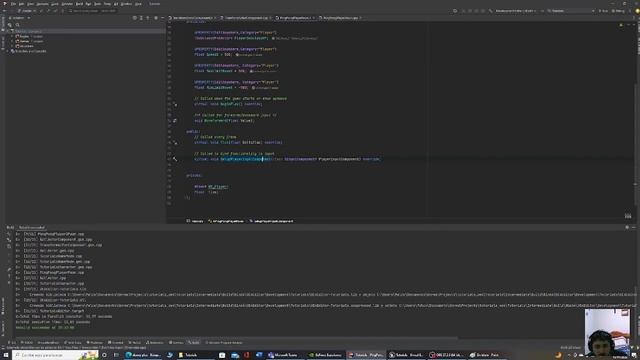Open the Build tool window button in bottom bar
The width and height of the screenshot is (640, 360).
[194, 343]
